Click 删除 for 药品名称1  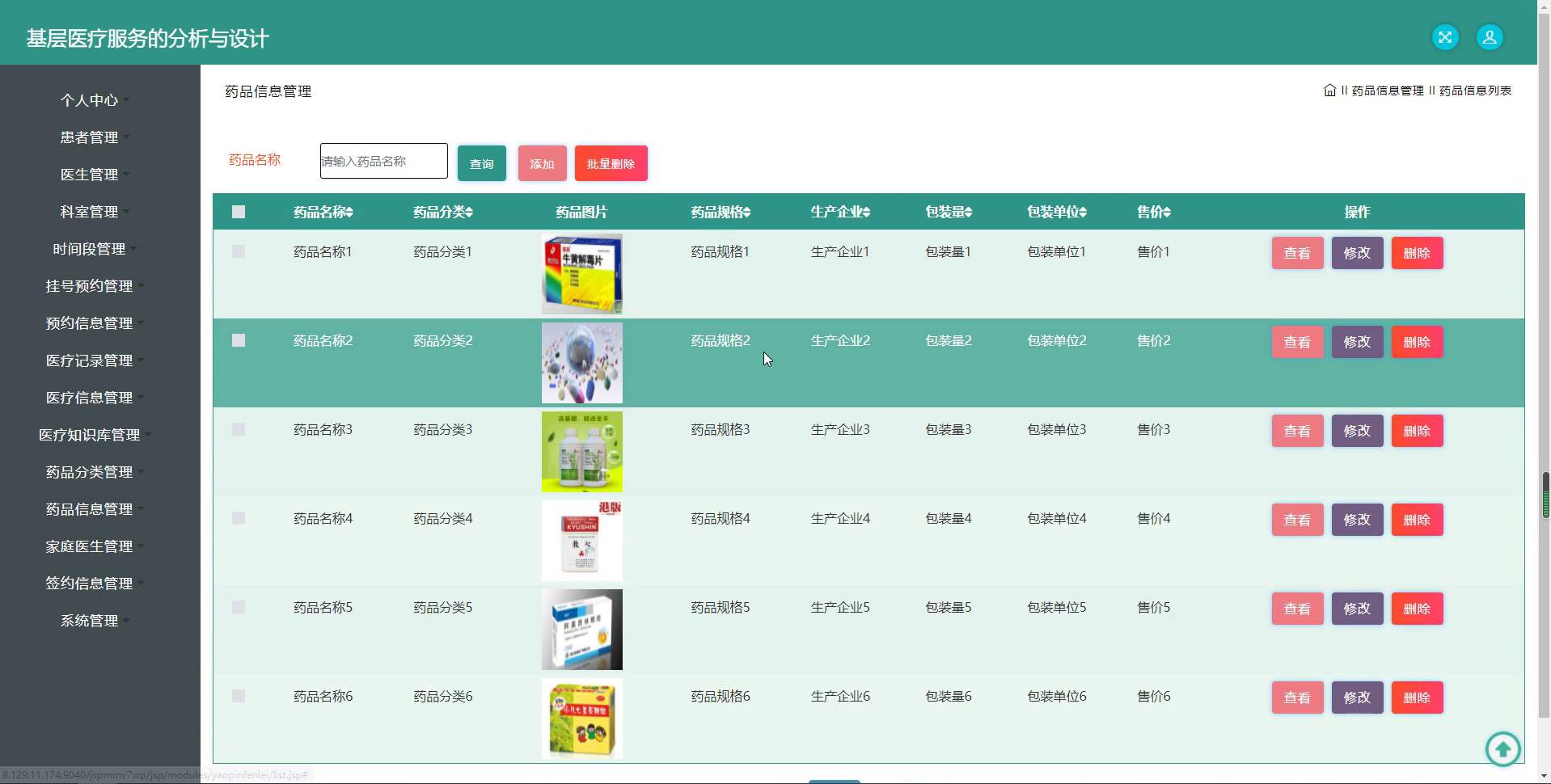click(1417, 253)
